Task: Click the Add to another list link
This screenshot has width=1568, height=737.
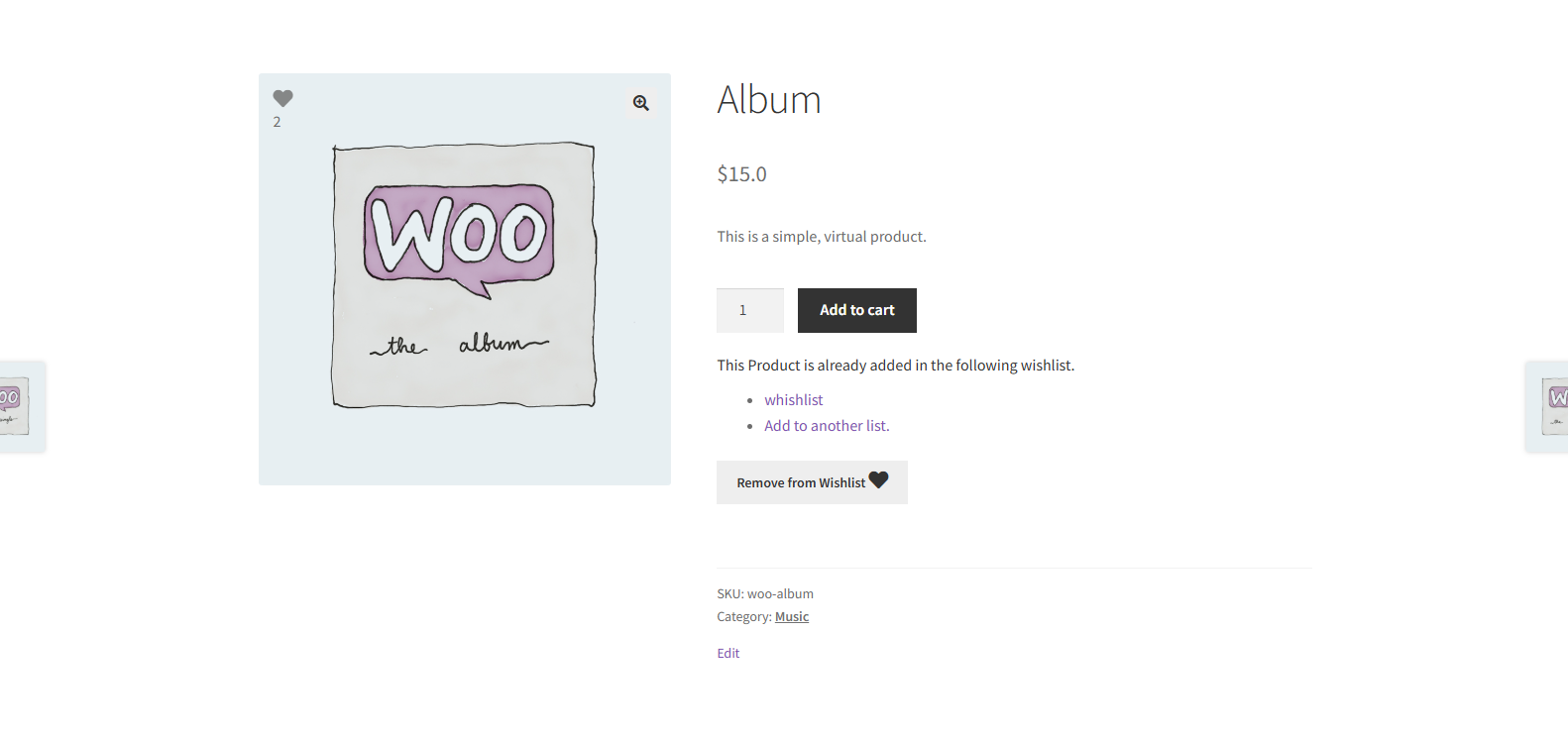Action: point(827,426)
